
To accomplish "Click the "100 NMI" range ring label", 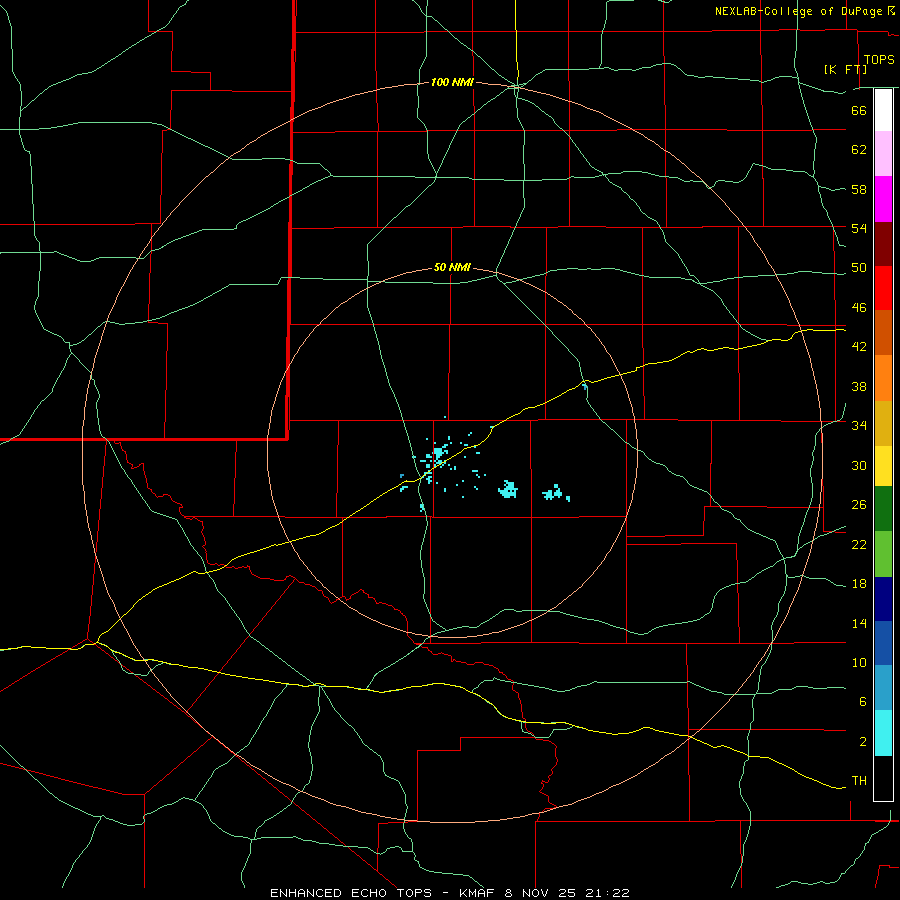I will pos(452,83).
